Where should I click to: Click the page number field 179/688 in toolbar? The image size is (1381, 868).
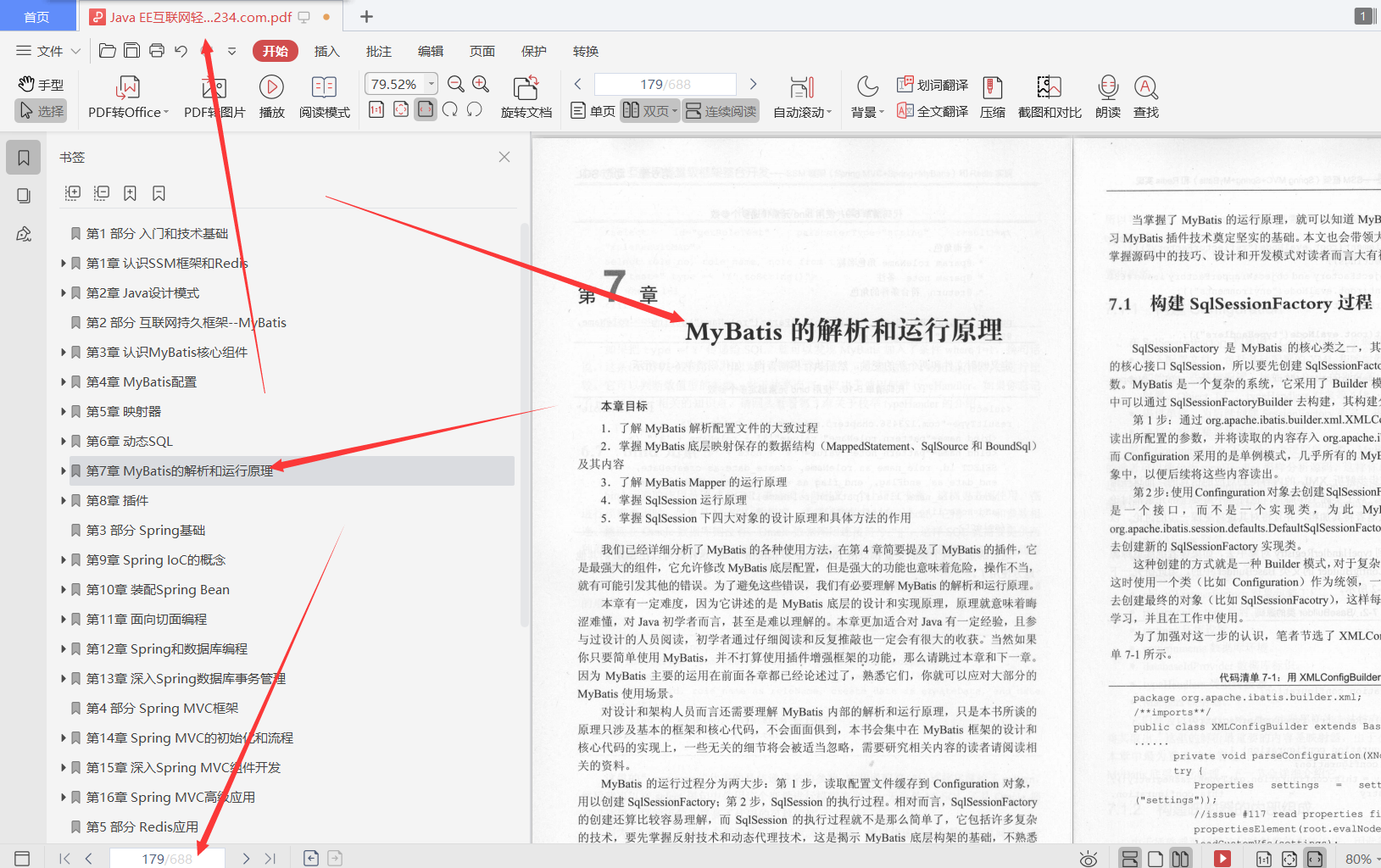coord(665,84)
